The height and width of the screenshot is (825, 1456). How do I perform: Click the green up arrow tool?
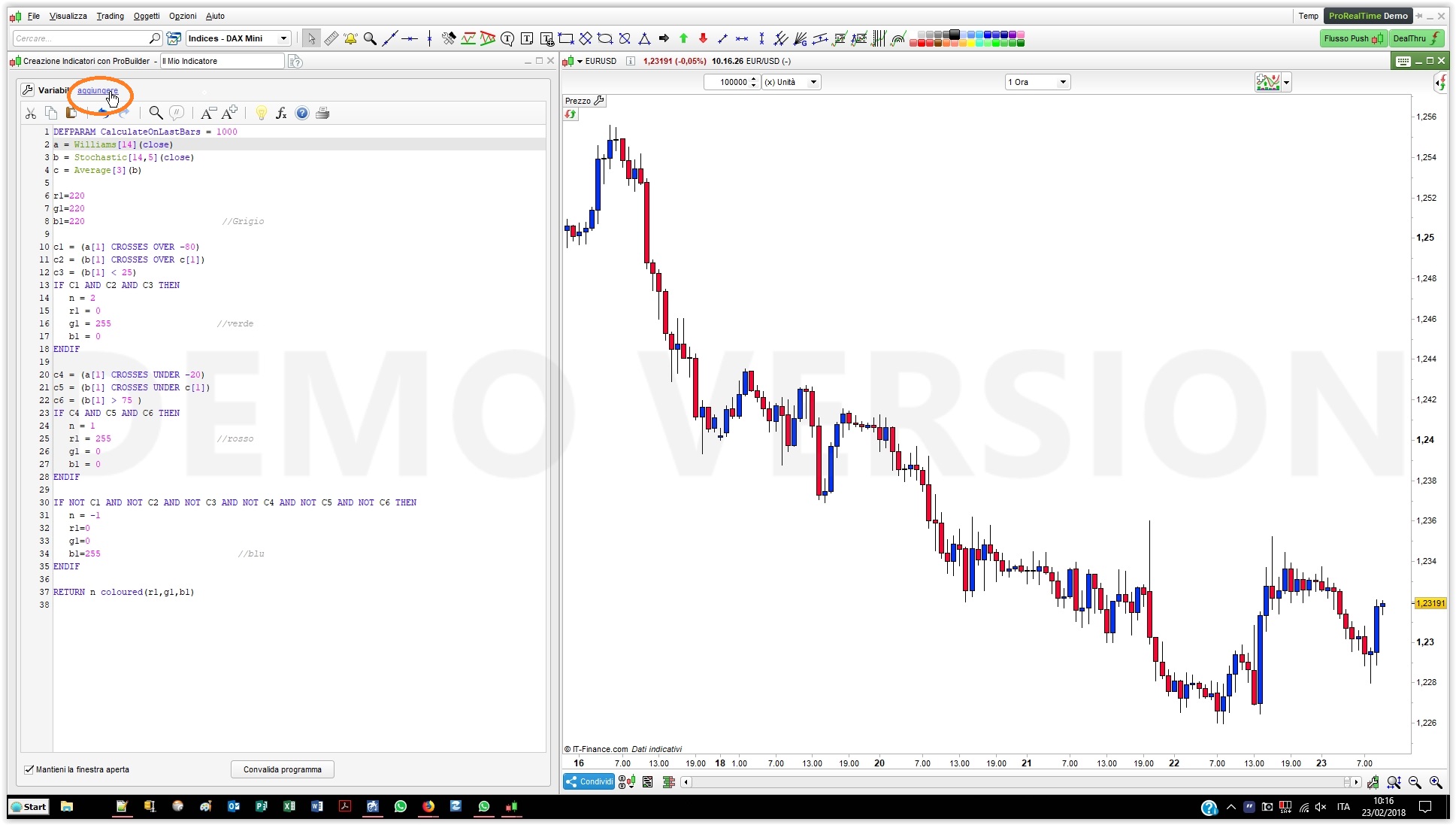pyautogui.click(x=683, y=38)
